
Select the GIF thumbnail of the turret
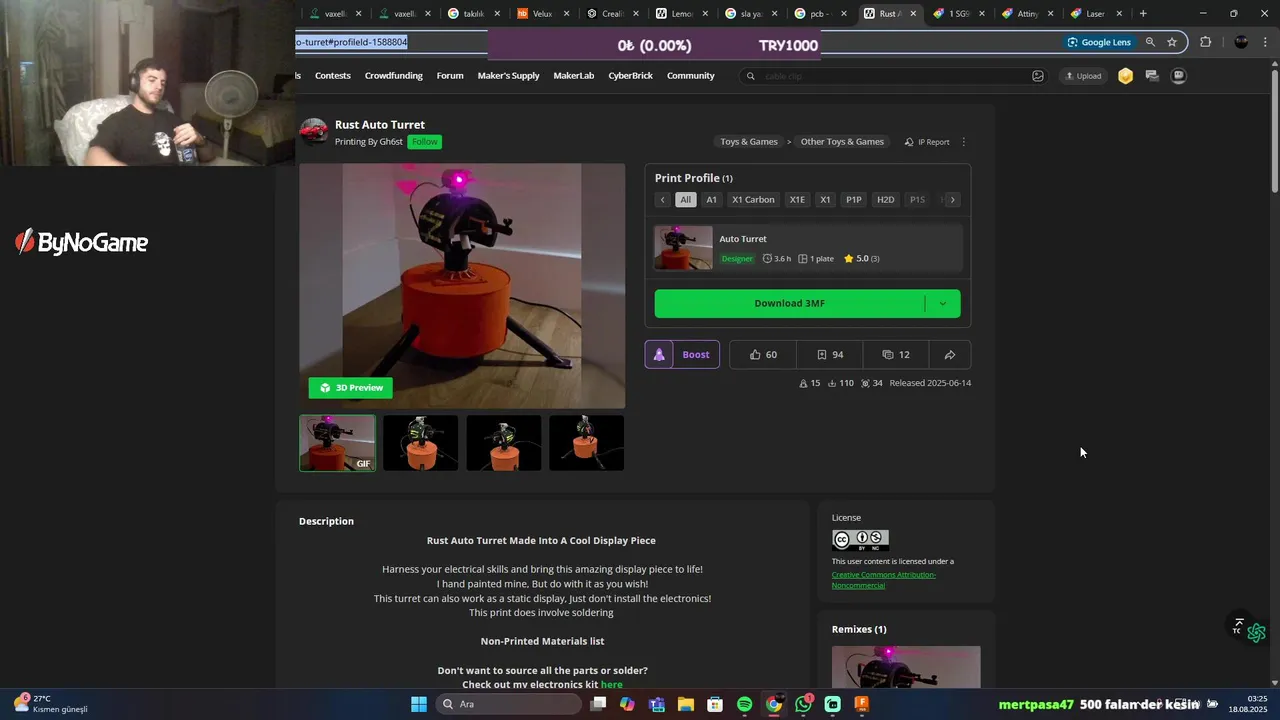coord(338,443)
